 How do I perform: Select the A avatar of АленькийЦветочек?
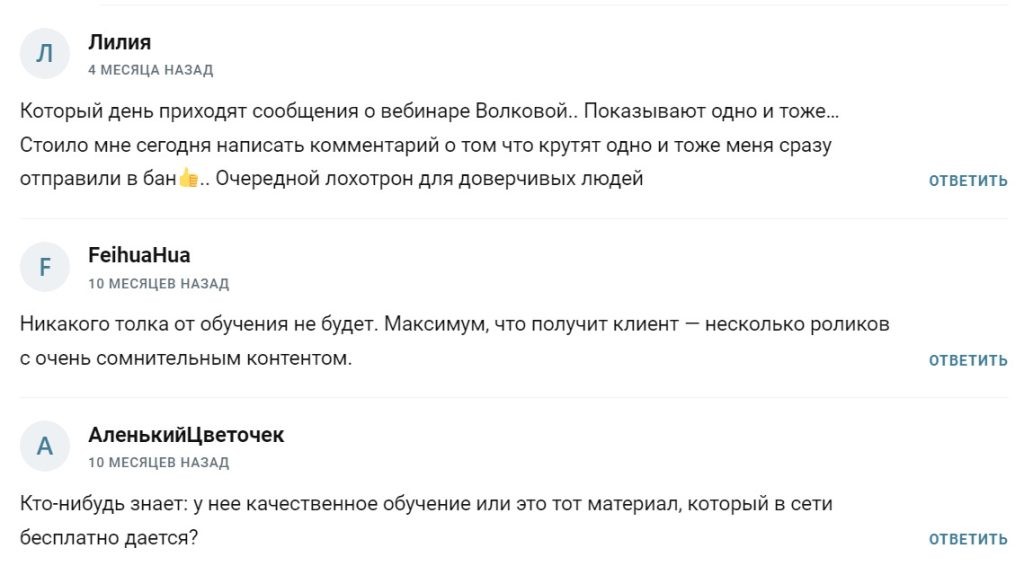pyautogui.click(x=44, y=447)
